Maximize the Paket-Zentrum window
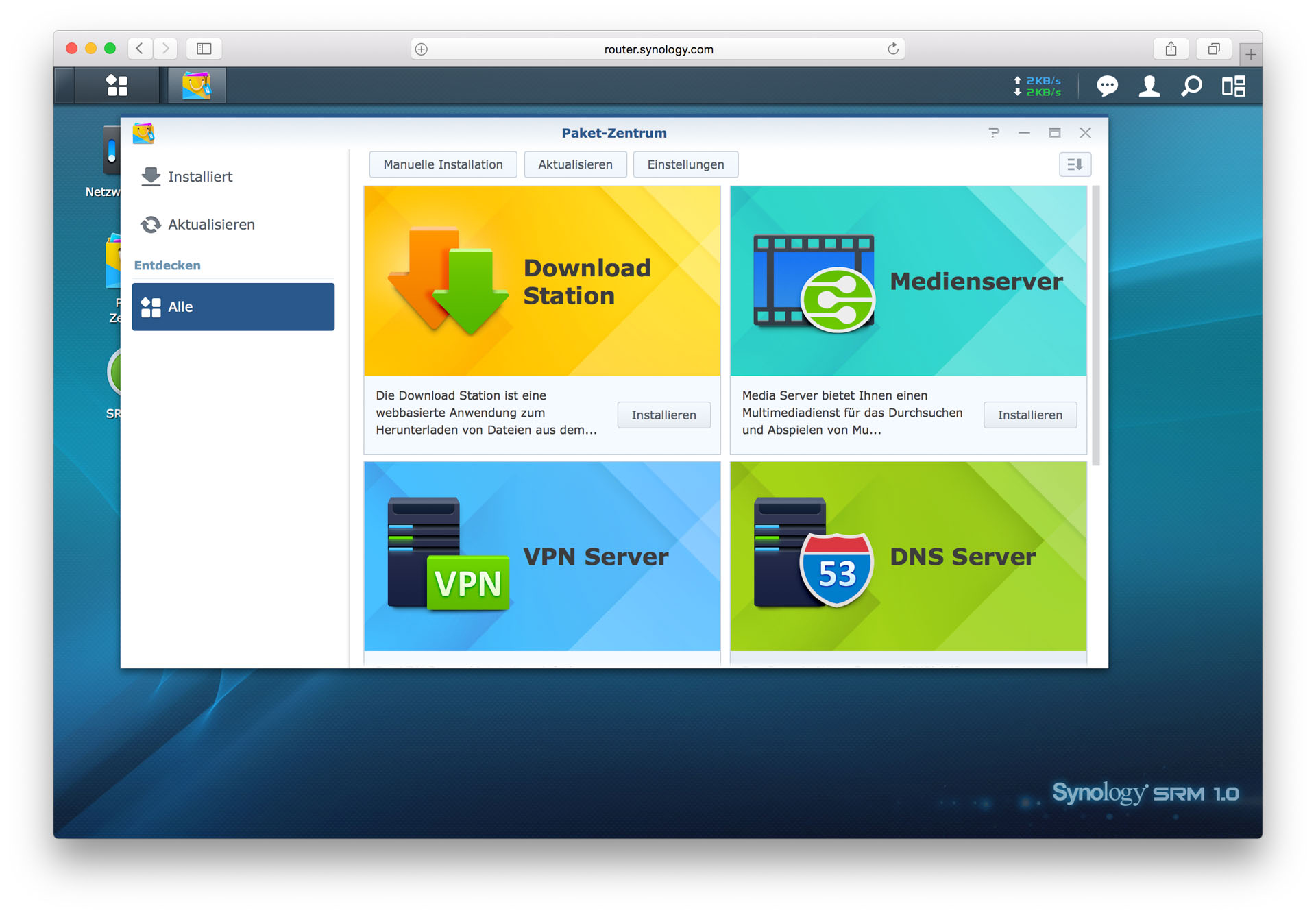 coord(1054,133)
